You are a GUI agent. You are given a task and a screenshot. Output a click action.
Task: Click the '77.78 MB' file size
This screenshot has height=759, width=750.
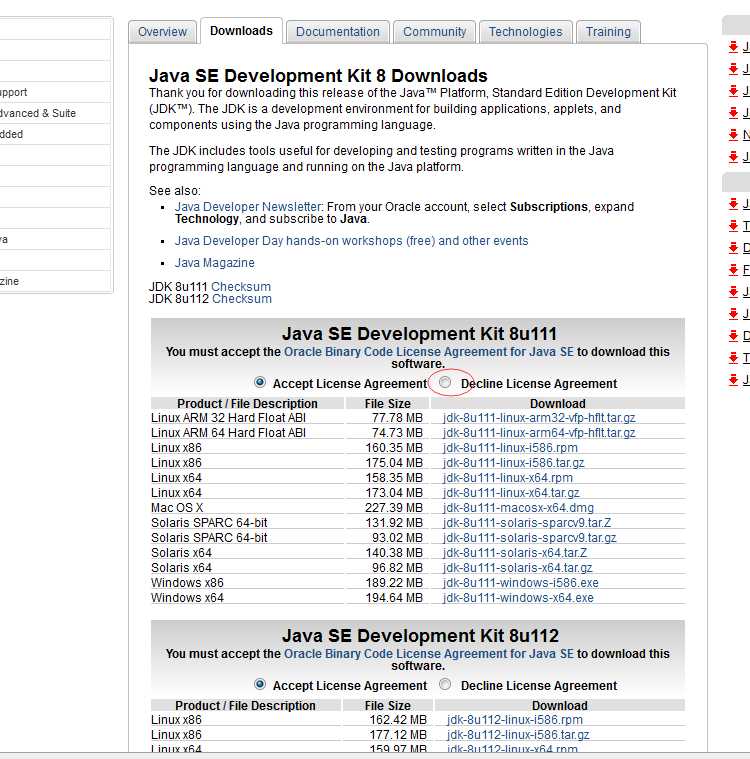[x=397, y=418]
